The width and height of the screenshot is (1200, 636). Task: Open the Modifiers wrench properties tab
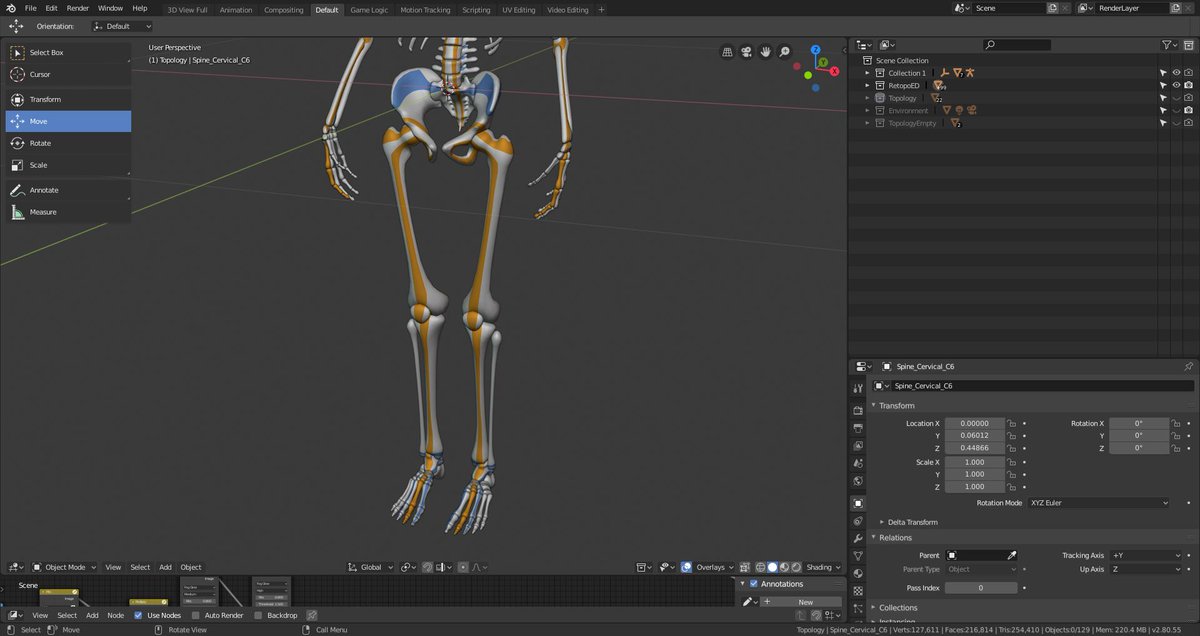click(x=858, y=538)
